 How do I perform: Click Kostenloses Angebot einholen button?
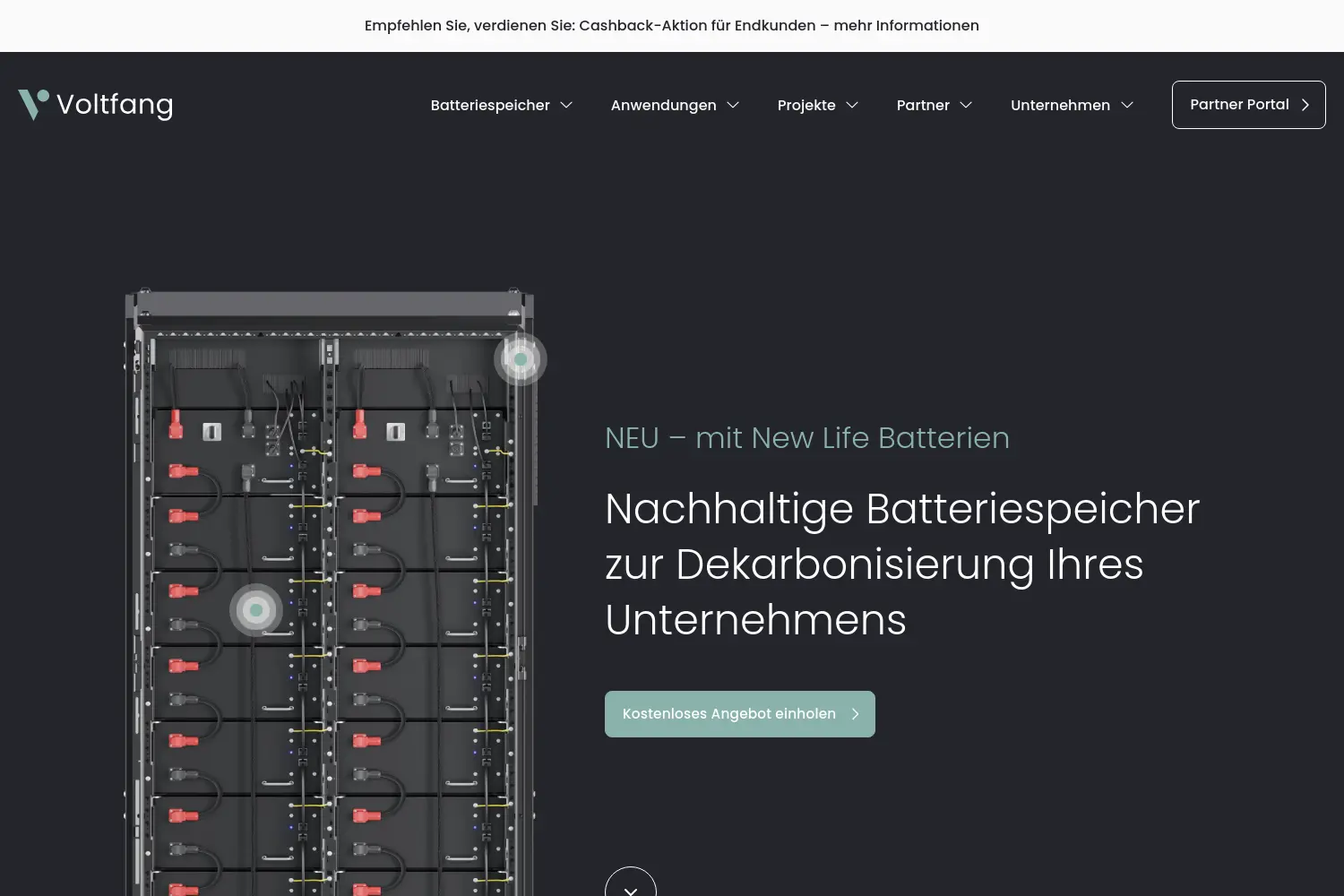click(x=740, y=714)
